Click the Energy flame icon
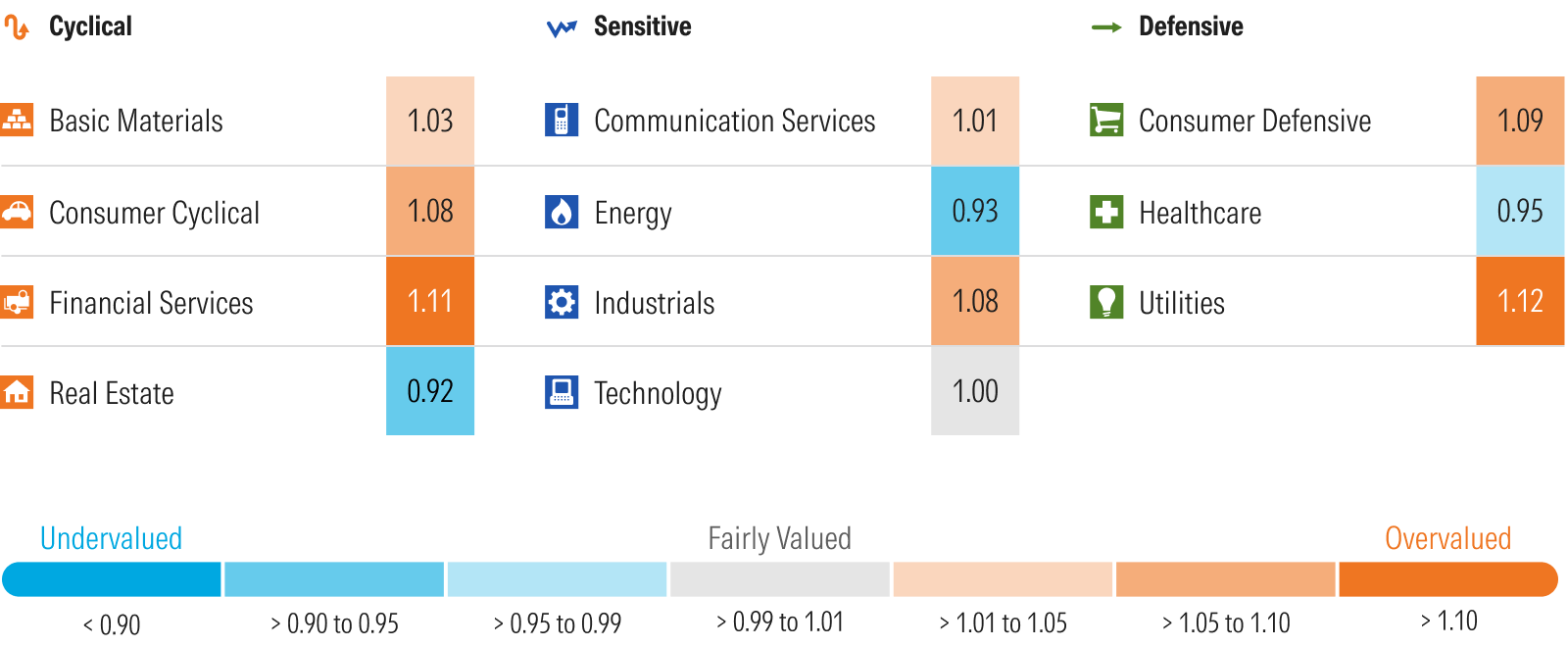 click(x=562, y=212)
